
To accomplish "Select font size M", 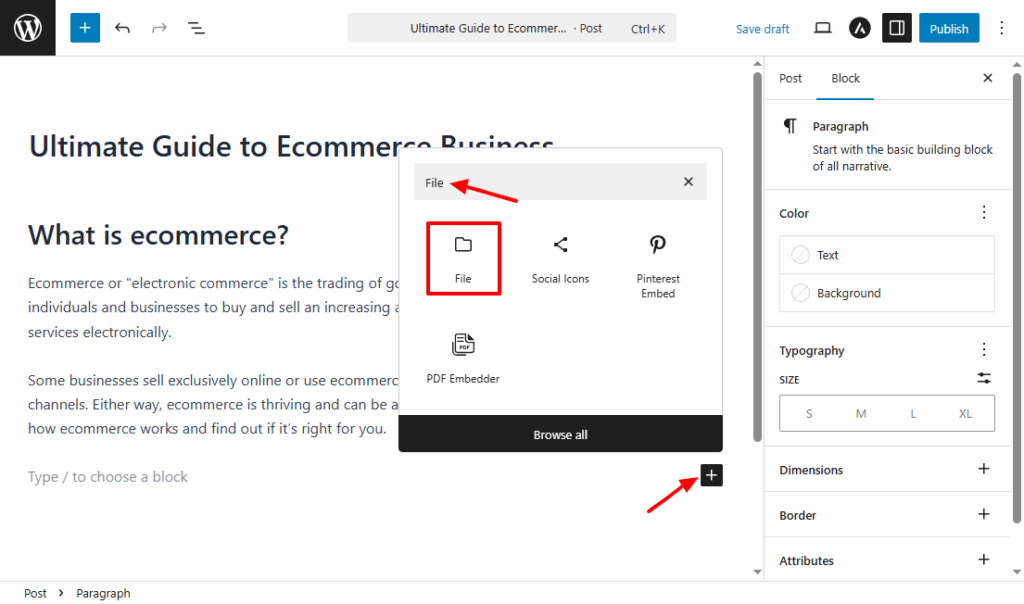I will [x=861, y=413].
